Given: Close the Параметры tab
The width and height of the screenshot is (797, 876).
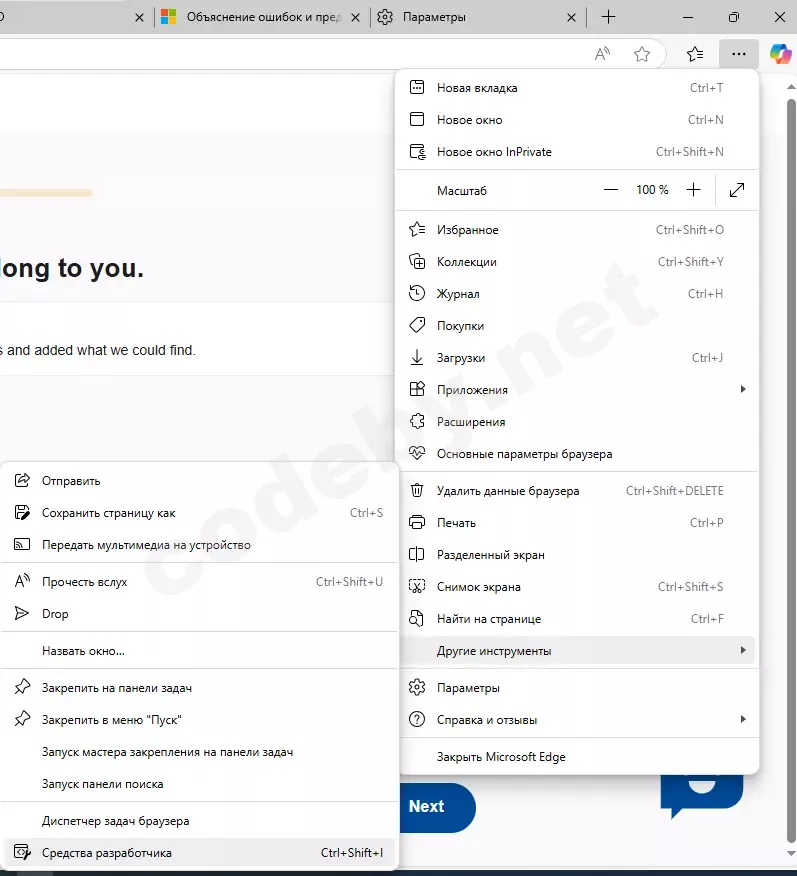Looking at the screenshot, I should point(571,18).
